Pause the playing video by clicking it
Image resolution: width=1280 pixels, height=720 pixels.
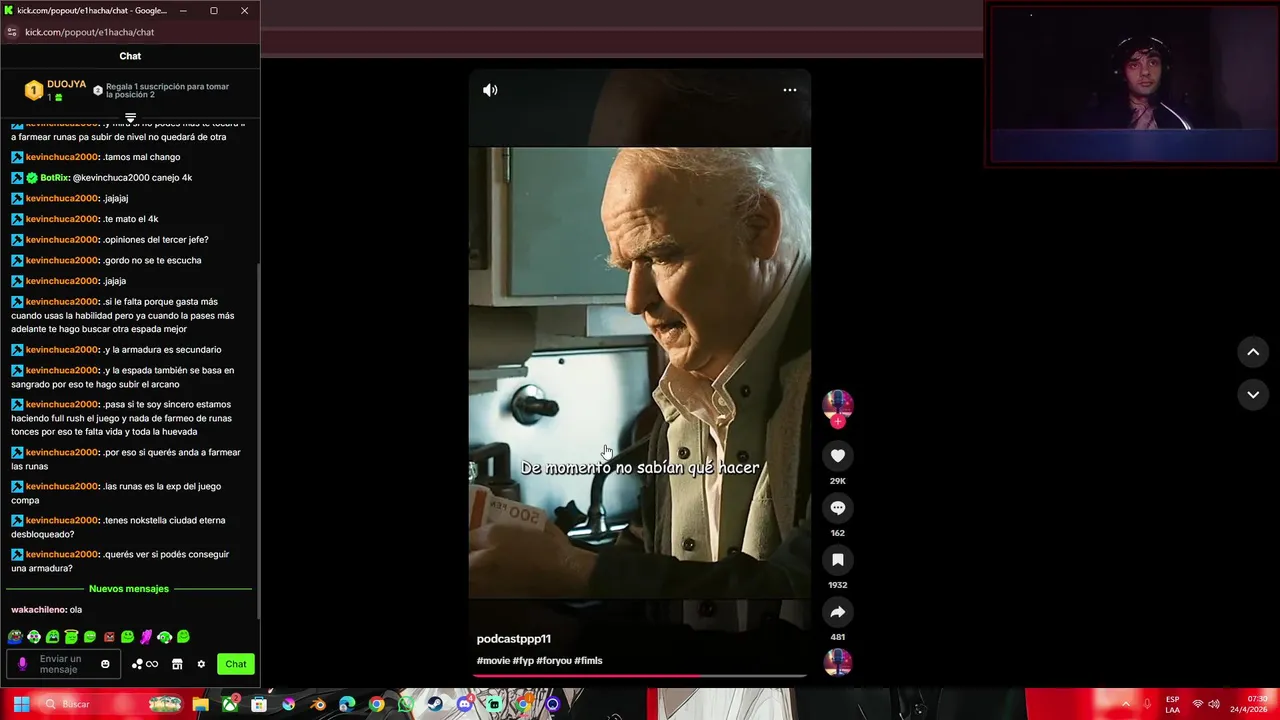coord(640,372)
